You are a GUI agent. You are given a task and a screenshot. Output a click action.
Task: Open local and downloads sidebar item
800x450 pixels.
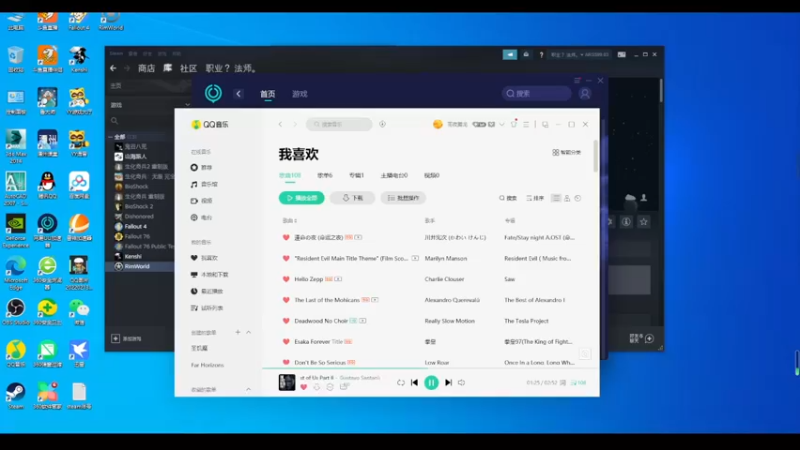point(210,274)
